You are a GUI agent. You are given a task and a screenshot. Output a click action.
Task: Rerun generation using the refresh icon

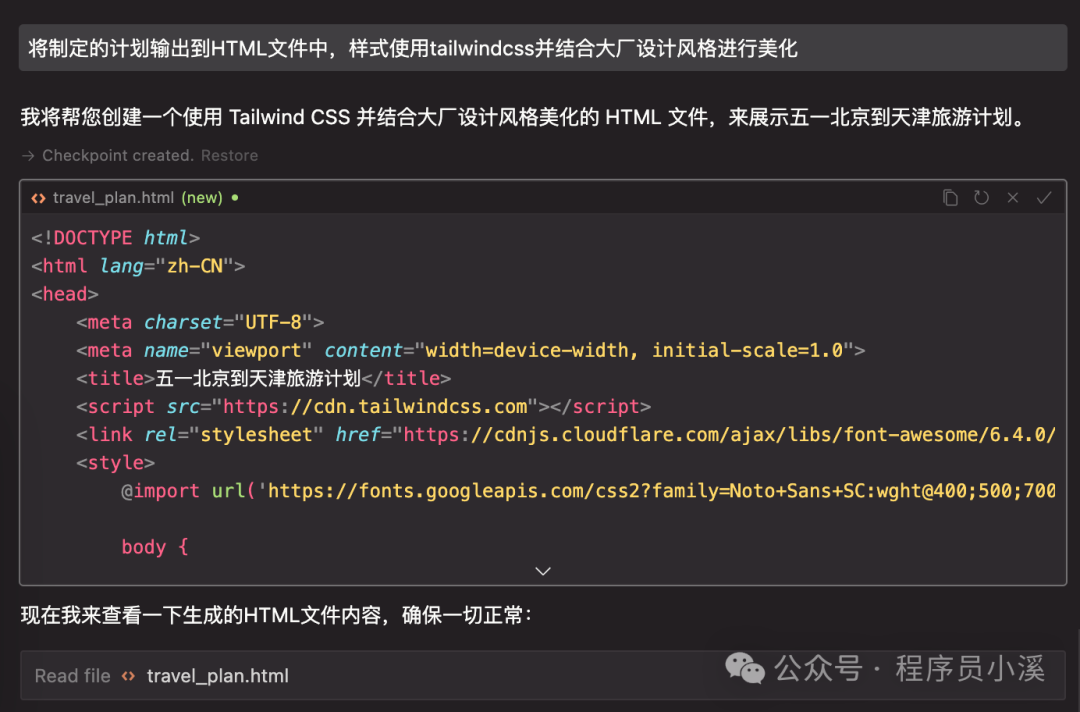[981, 197]
